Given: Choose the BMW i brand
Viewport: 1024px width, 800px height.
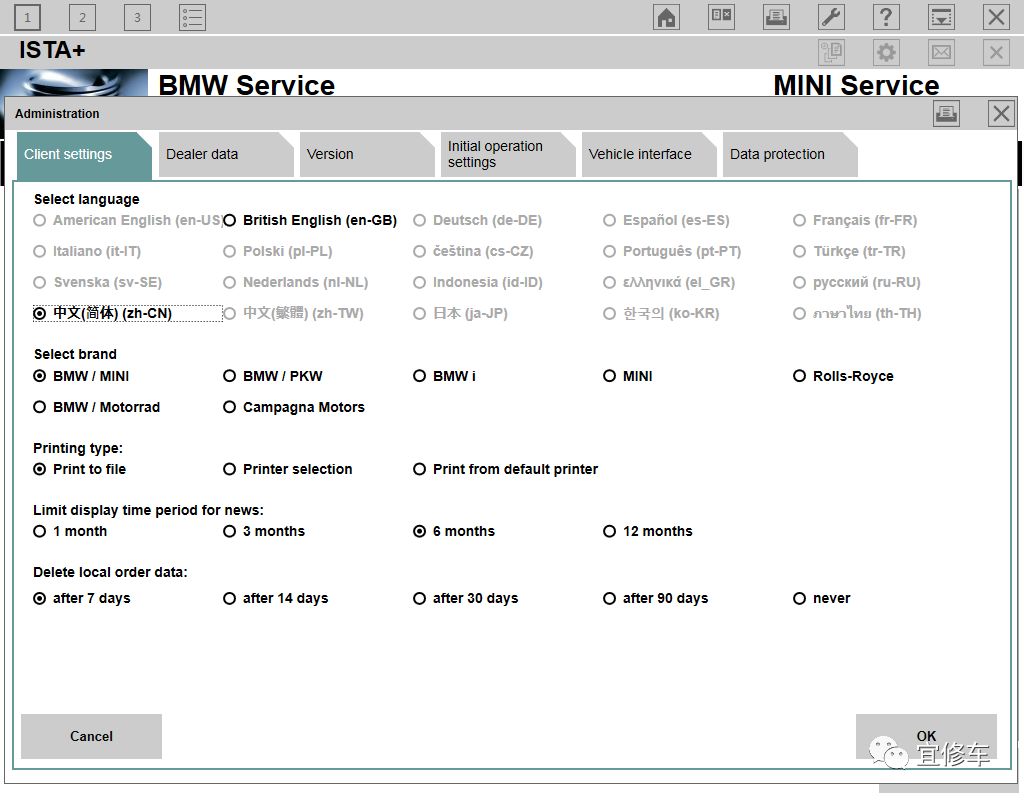Looking at the screenshot, I should point(444,376).
